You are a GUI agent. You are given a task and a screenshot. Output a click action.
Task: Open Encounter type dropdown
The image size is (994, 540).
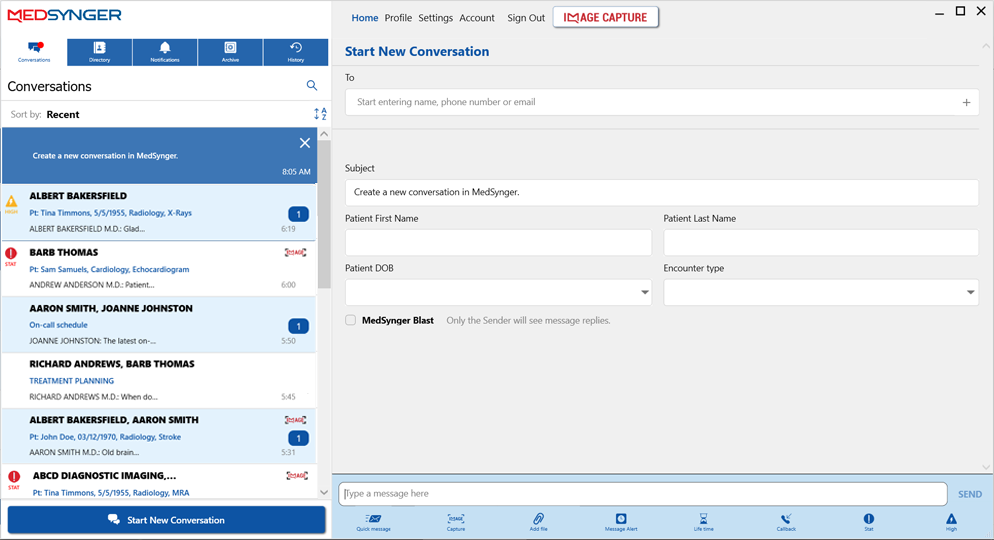pos(821,292)
